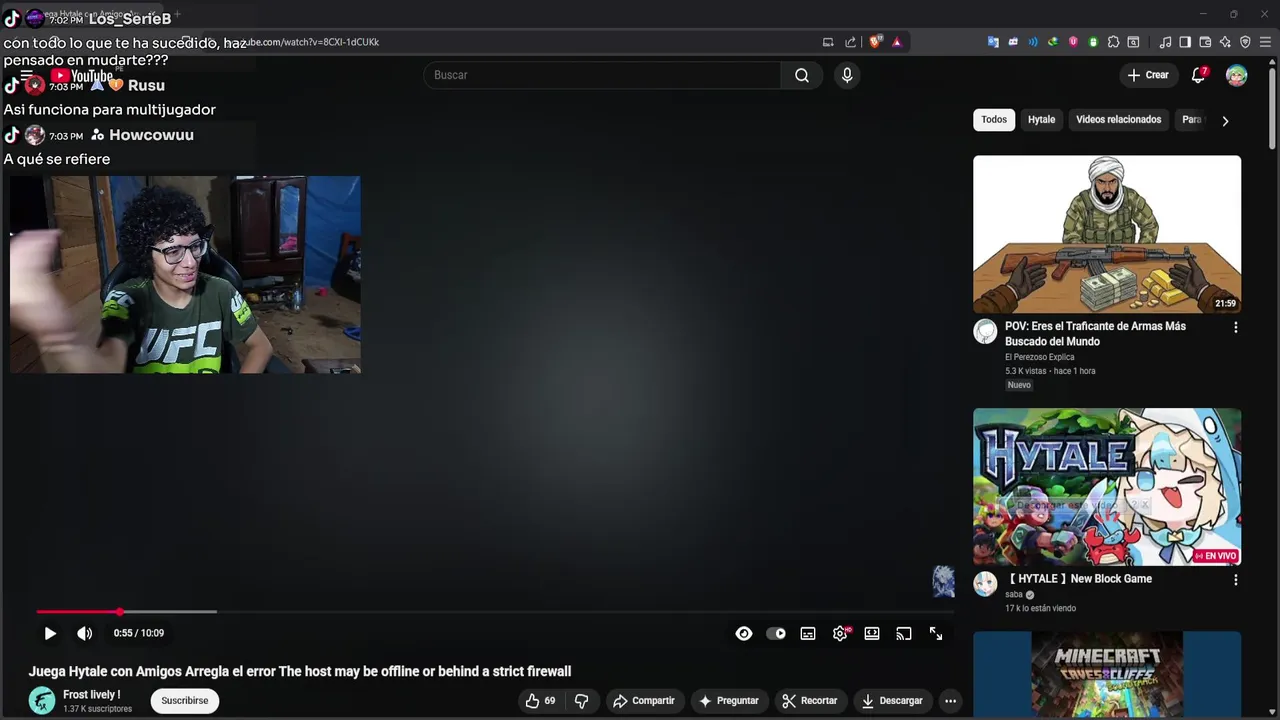1280x720 pixels.
Task: Open the Frost lively channel name
Action: pyautogui.click(x=91, y=695)
